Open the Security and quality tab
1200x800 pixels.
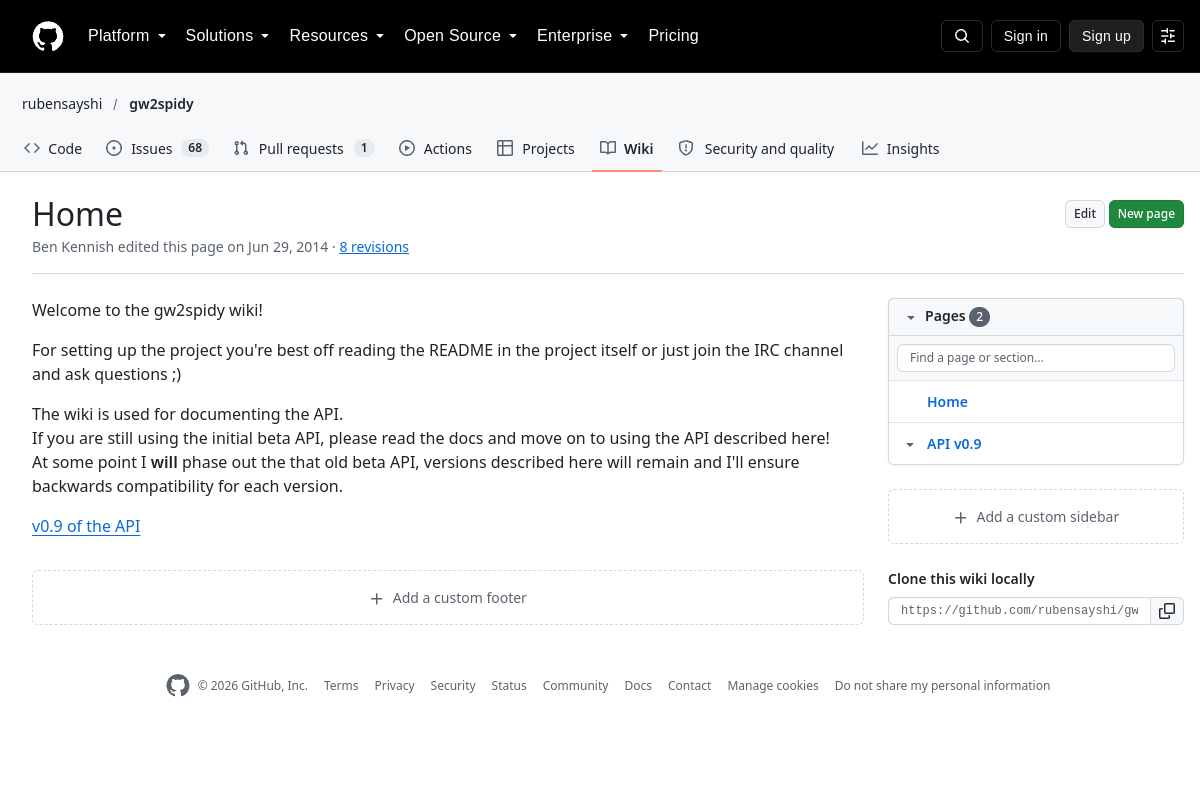point(756,149)
